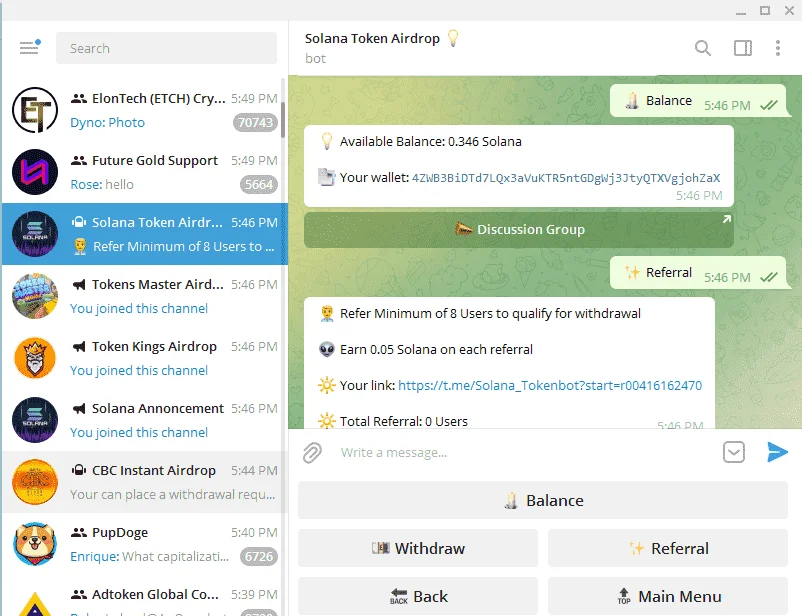802x616 pixels.
Task: Click the Write a message field
Action: [527, 453]
